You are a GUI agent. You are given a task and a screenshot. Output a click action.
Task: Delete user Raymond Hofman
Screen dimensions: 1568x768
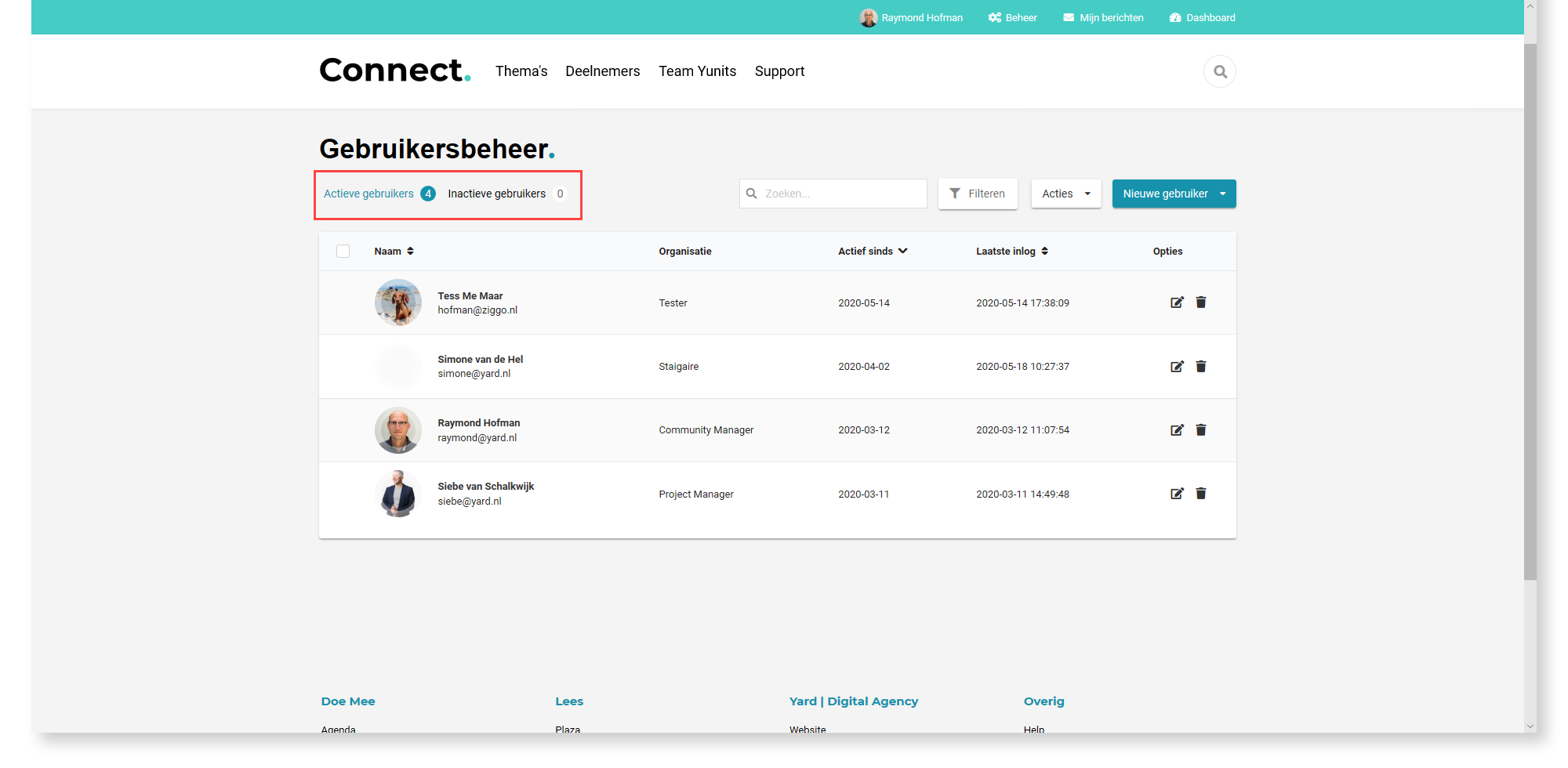(1201, 429)
